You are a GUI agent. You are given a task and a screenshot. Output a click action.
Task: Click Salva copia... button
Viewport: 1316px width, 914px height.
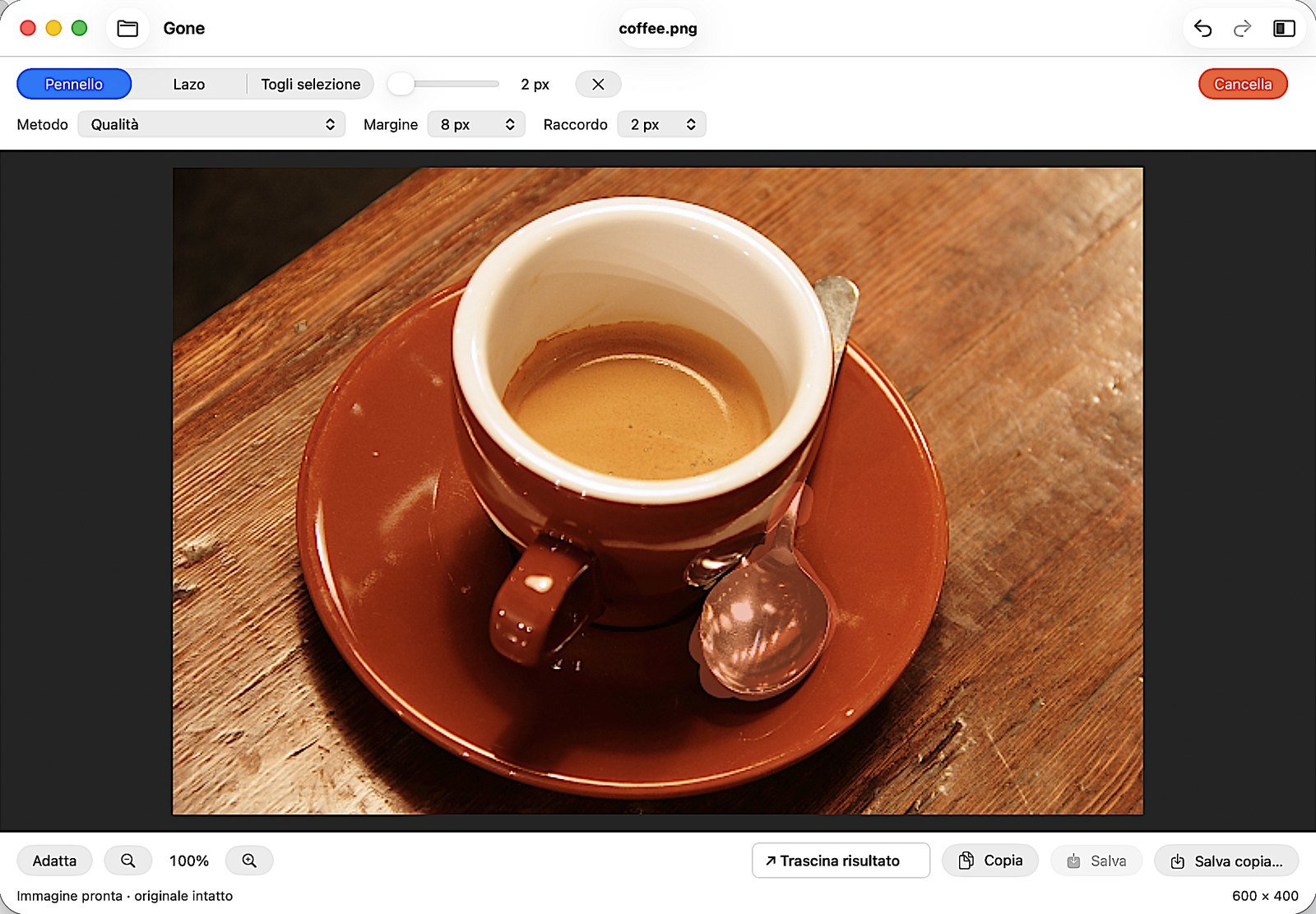point(1226,861)
